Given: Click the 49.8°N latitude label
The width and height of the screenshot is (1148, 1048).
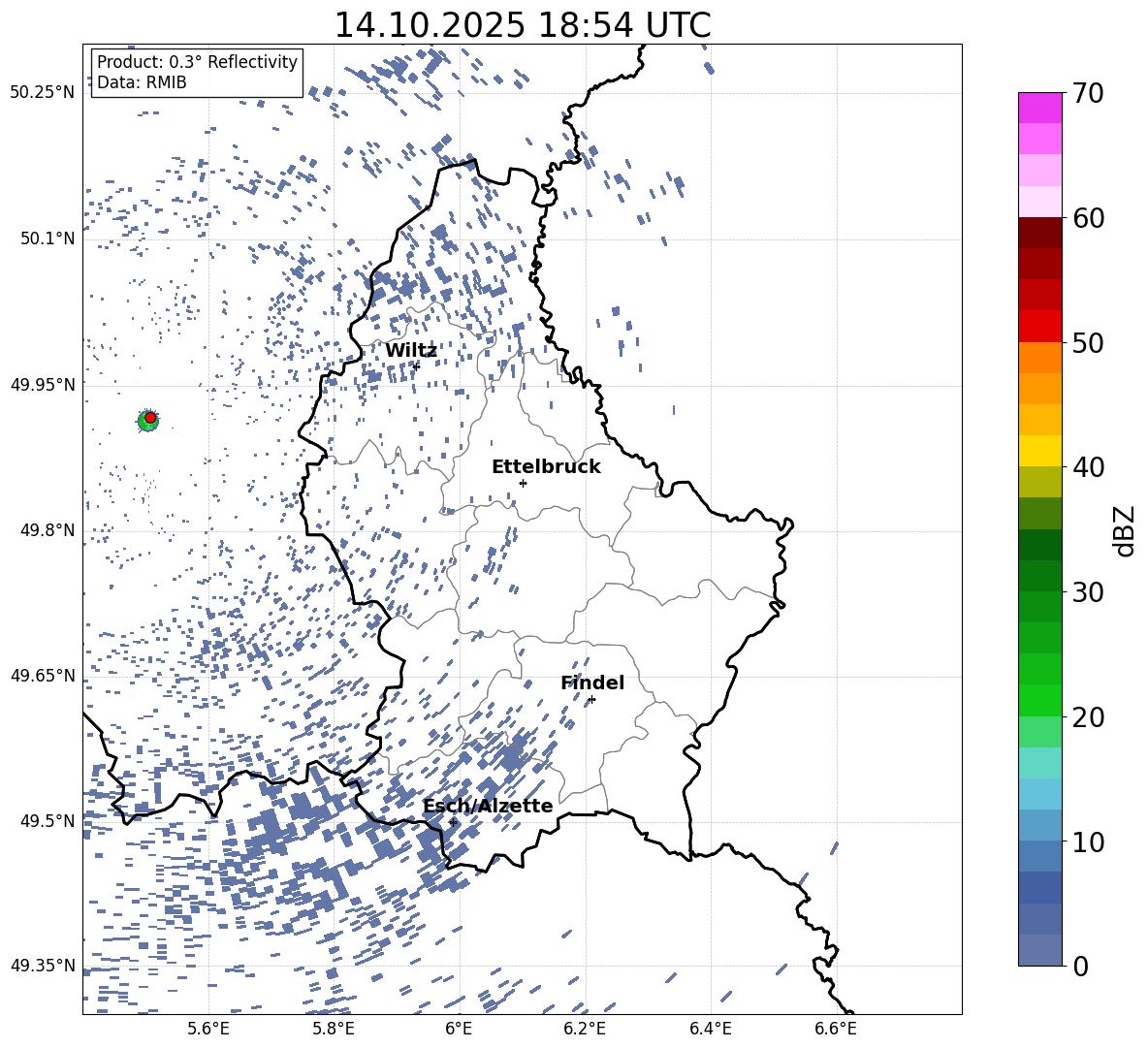Looking at the screenshot, I should [48, 530].
